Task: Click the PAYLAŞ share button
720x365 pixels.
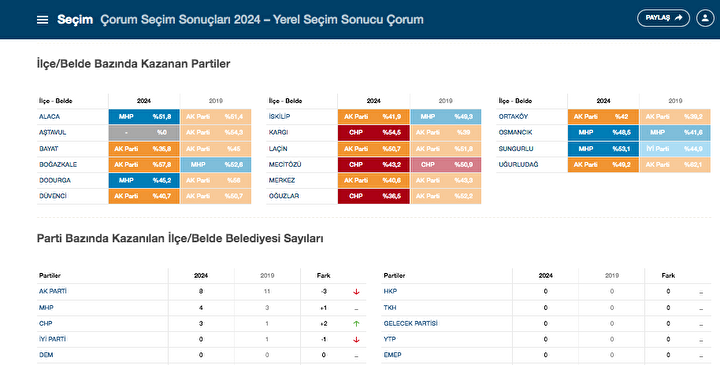Action: click(x=663, y=18)
